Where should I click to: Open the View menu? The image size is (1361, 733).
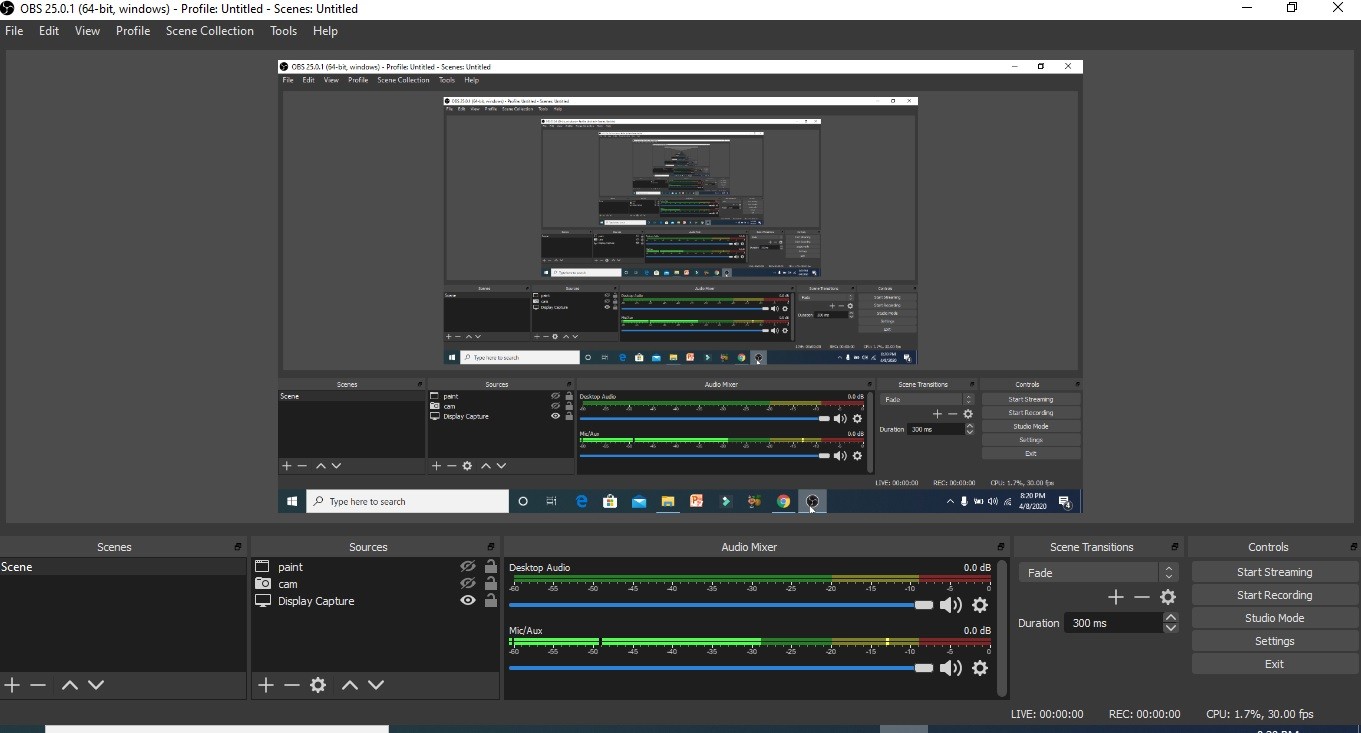tap(88, 31)
